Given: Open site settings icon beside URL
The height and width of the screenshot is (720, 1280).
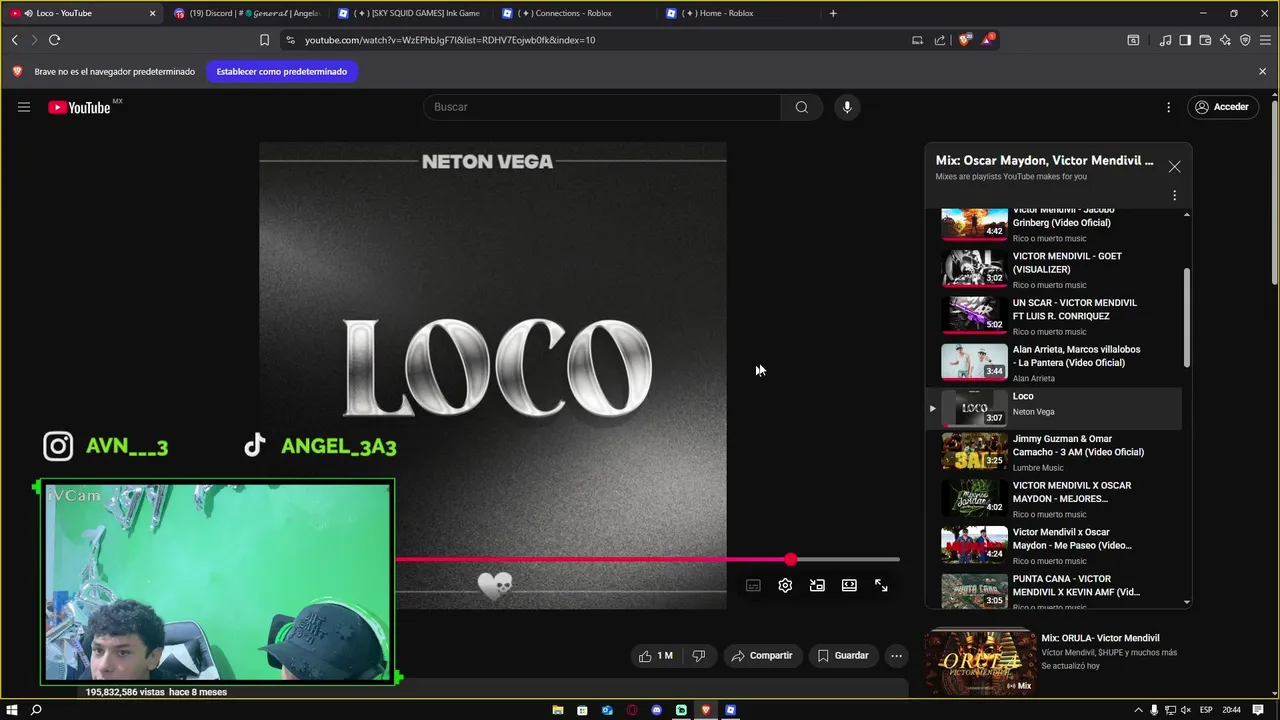Looking at the screenshot, I should (x=290, y=40).
